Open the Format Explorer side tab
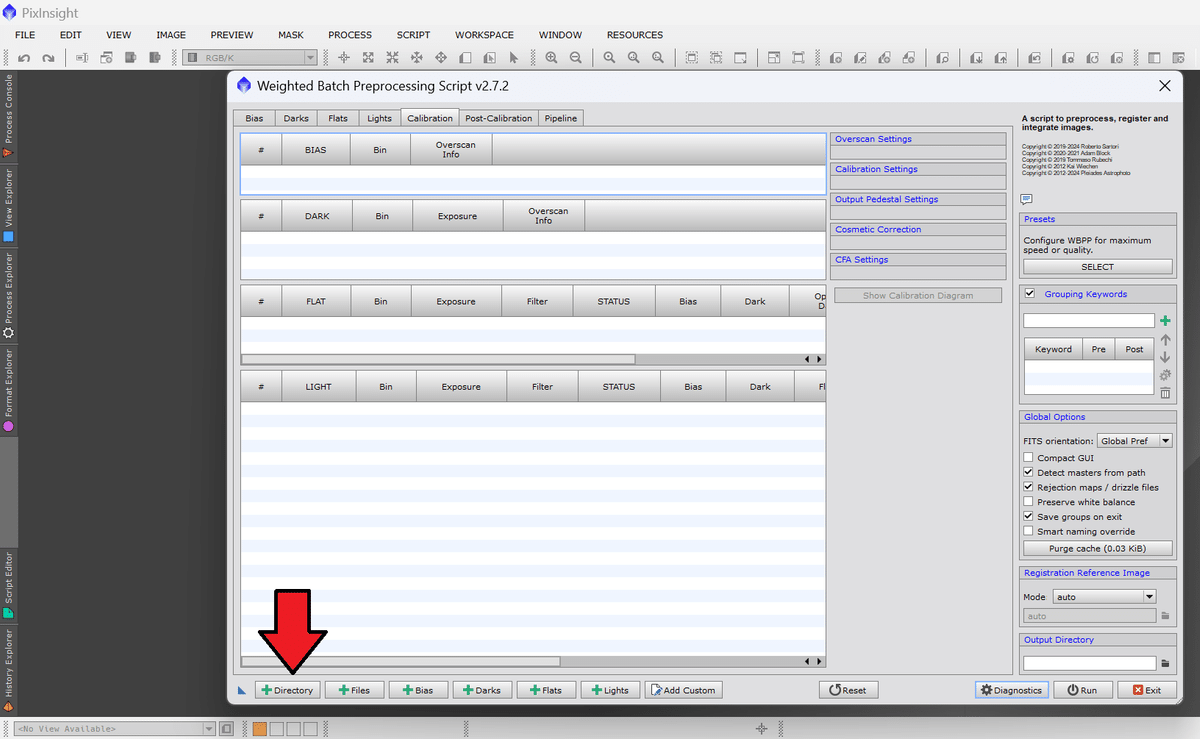Screen dimensions: 1200x739 (9, 390)
